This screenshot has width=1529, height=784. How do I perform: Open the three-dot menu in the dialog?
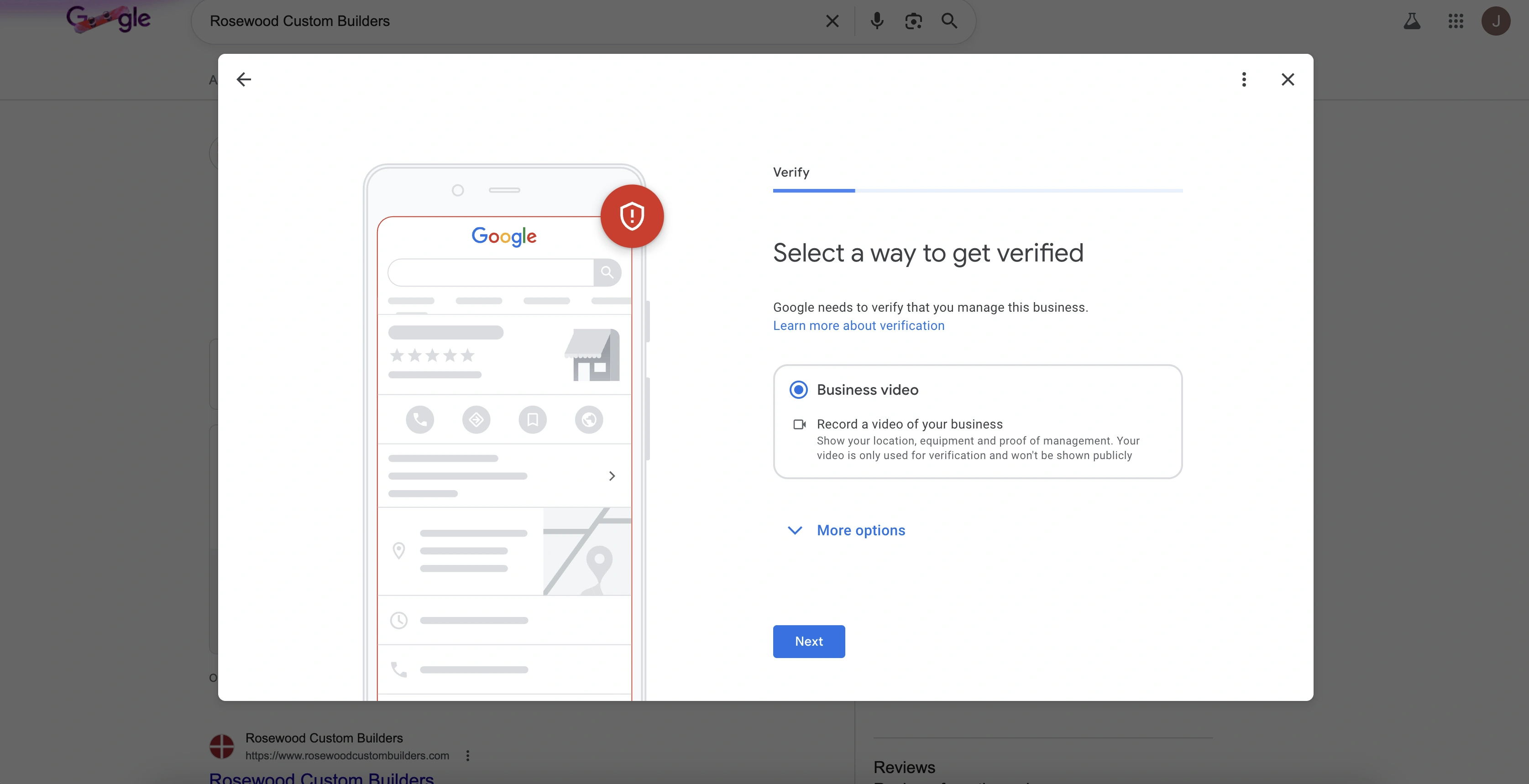click(x=1243, y=79)
